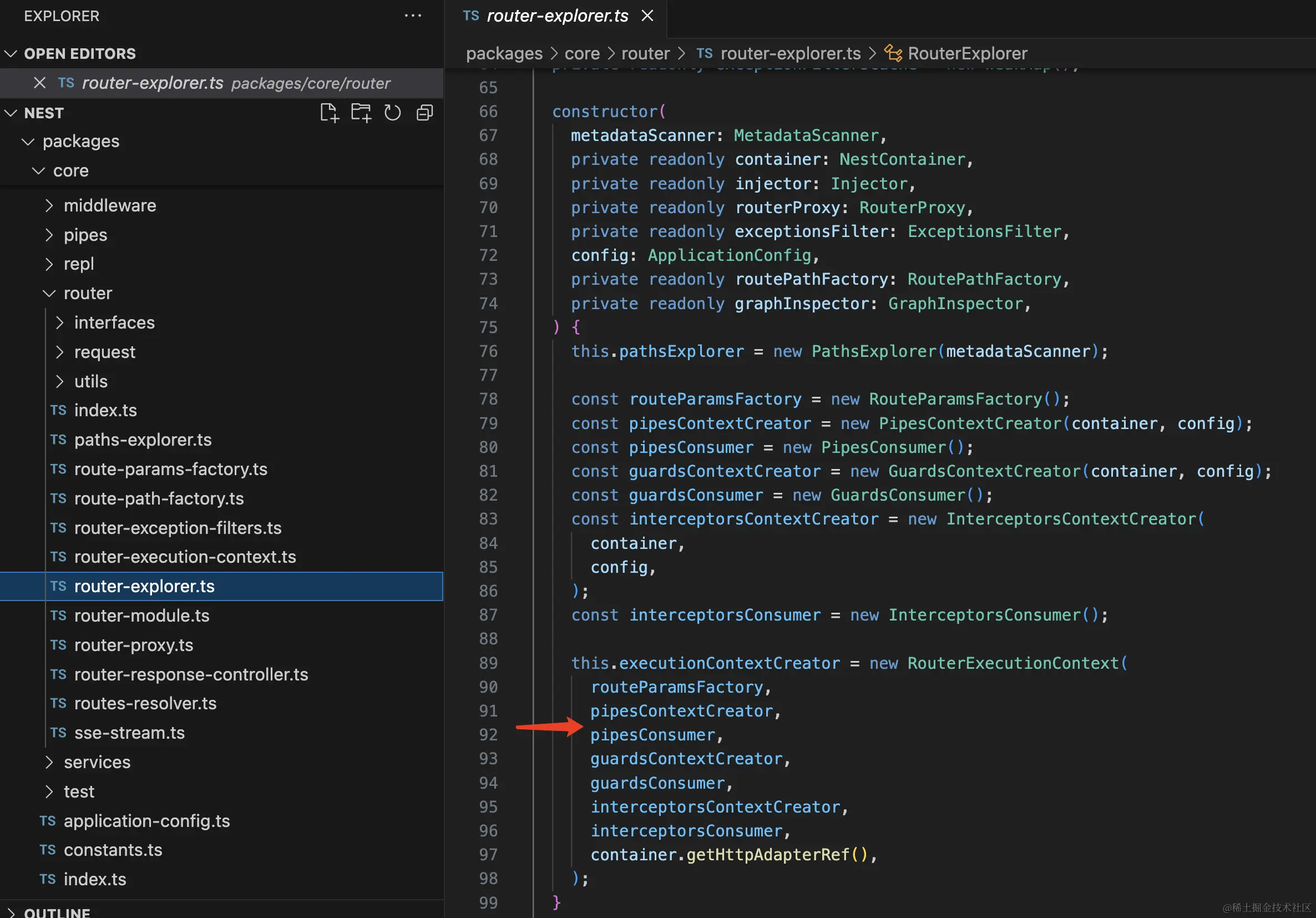
Task: Close router-explorer.ts in Open Editors list
Action: pyautogui.click(x=39, y=83)
